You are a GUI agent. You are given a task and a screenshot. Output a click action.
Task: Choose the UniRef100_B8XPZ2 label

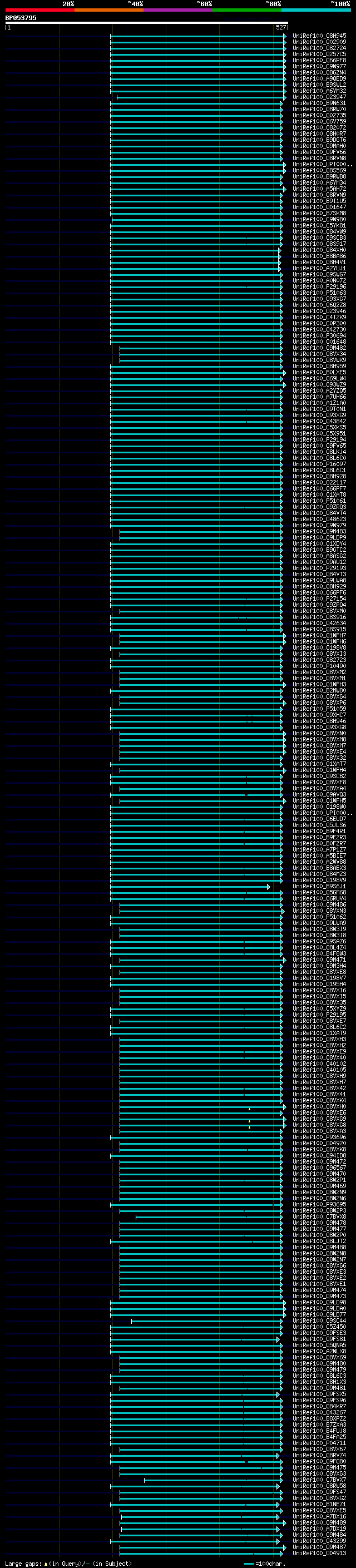(319, 1418)
